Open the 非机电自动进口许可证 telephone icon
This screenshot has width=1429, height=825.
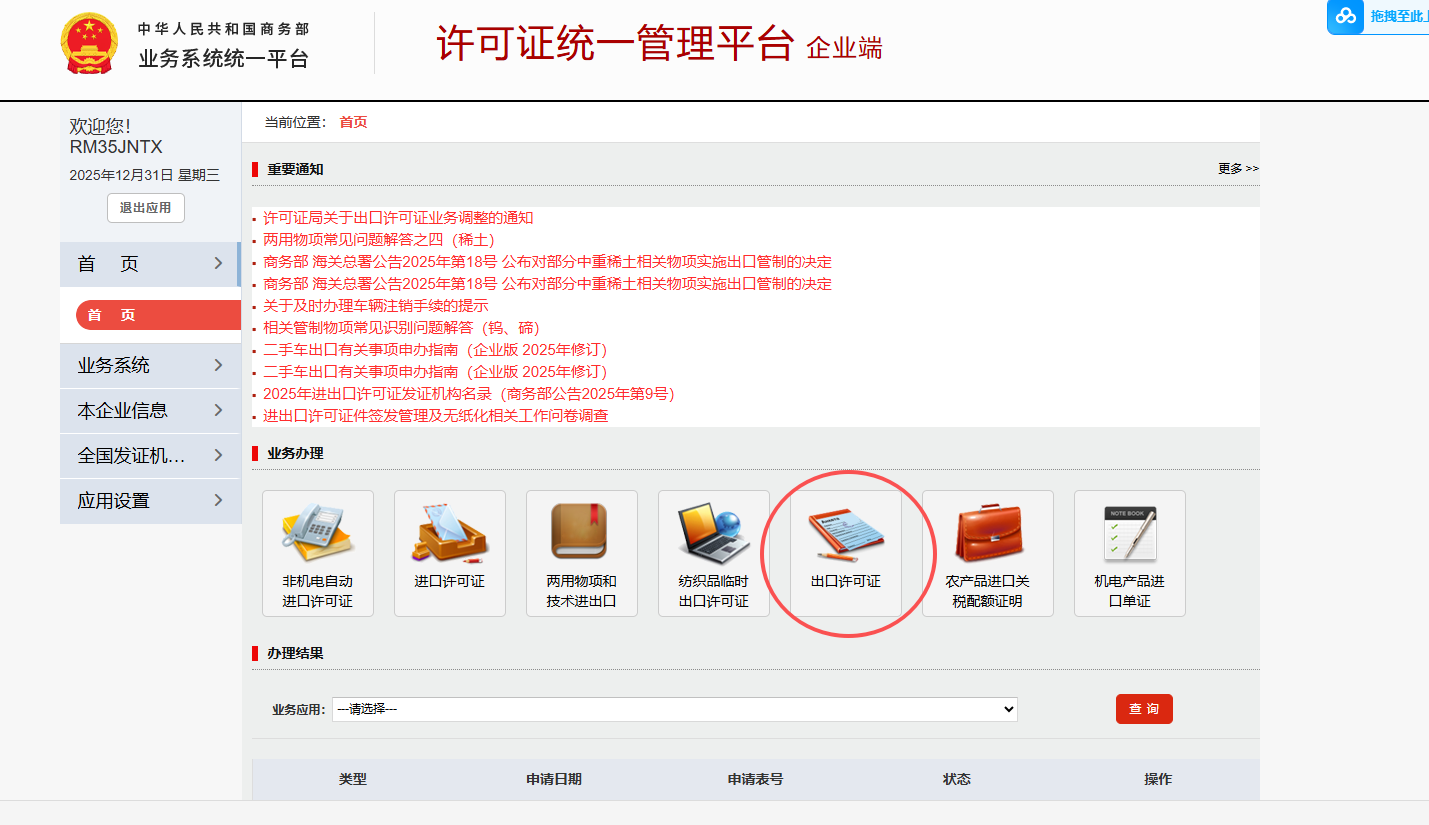[317, 533]
